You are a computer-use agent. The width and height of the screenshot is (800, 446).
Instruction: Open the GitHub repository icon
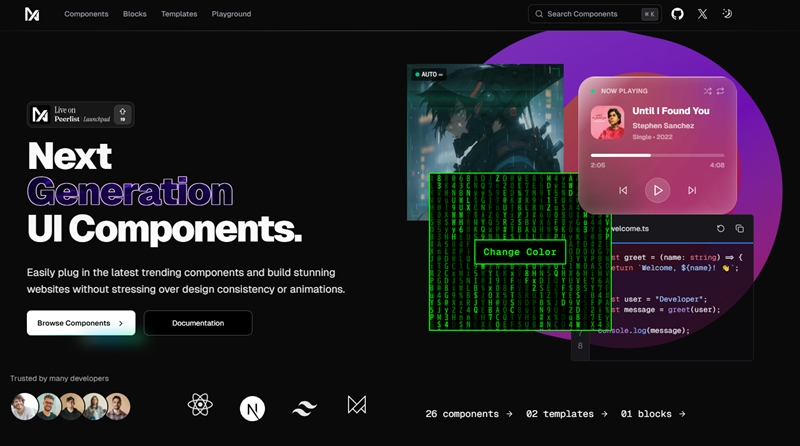677,14
